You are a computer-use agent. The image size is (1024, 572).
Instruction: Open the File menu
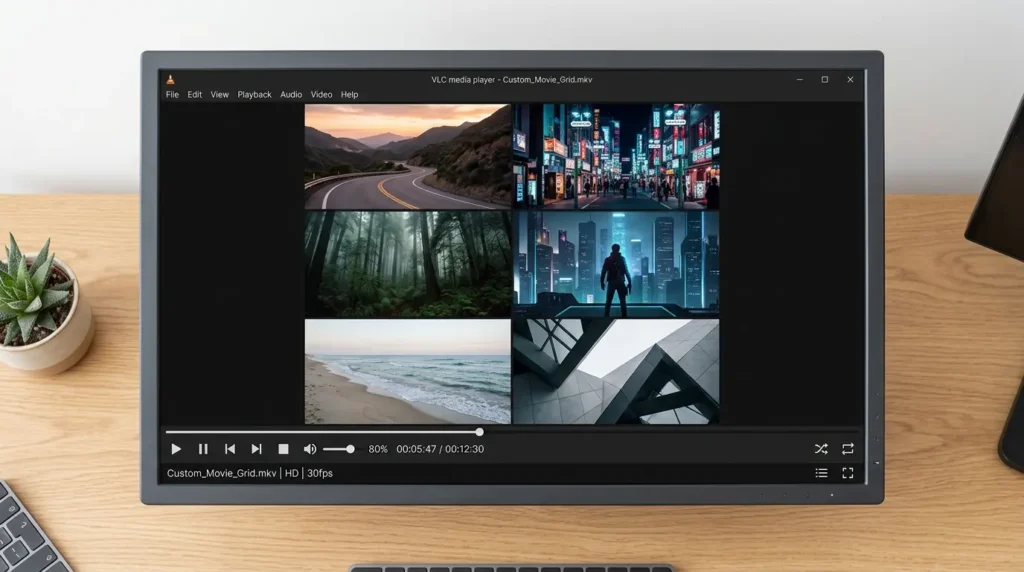click(x=172, y=95)
